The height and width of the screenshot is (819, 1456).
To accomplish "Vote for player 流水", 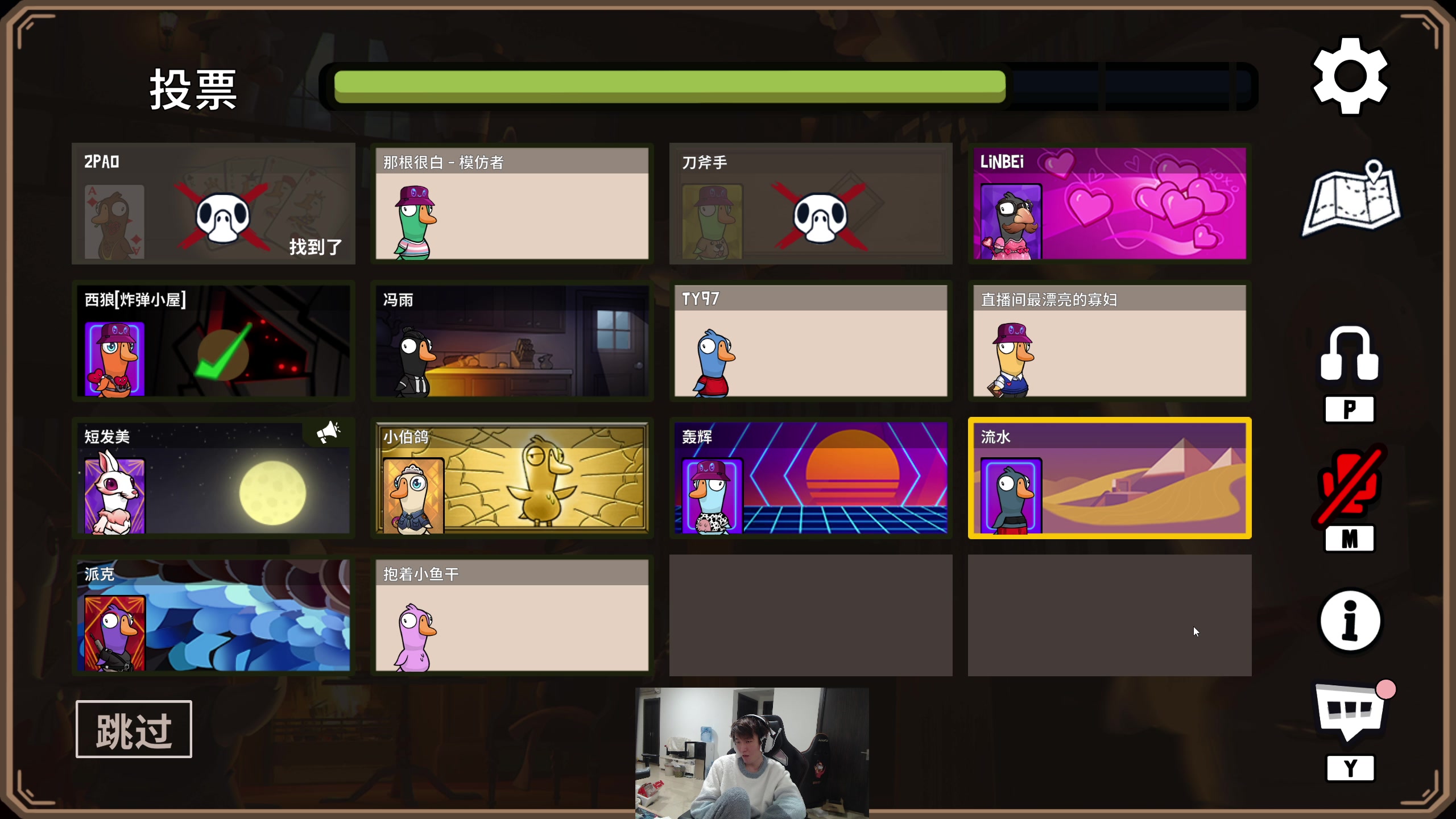I will (1109, 478).
